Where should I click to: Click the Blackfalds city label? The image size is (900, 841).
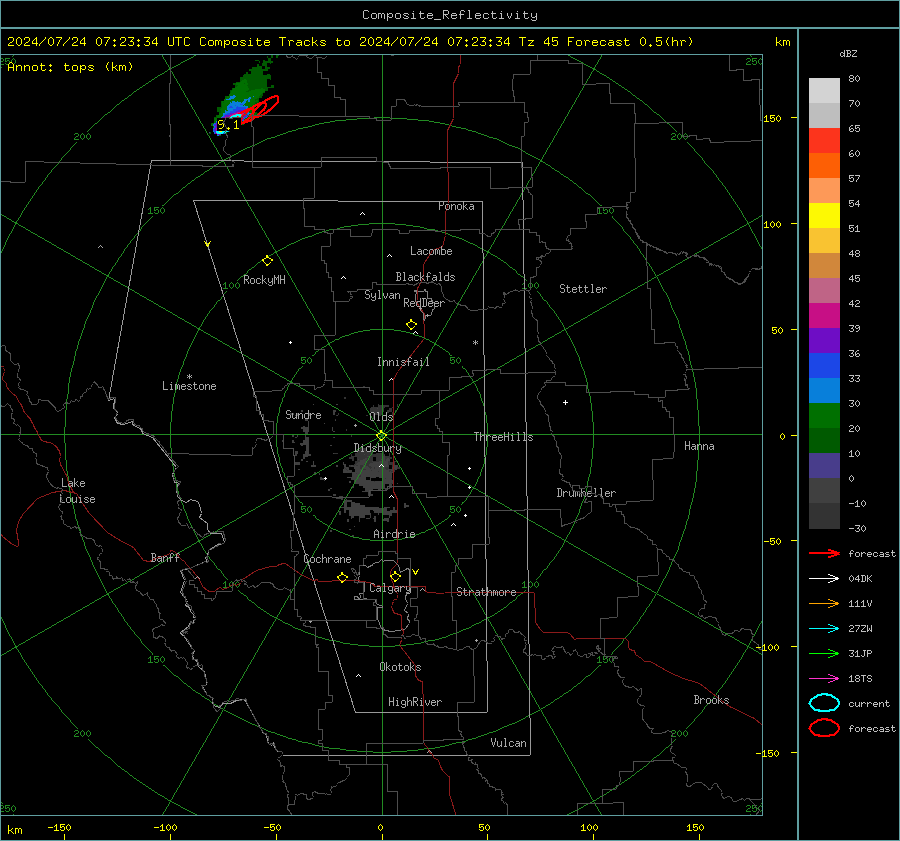[x=425, y=277]
